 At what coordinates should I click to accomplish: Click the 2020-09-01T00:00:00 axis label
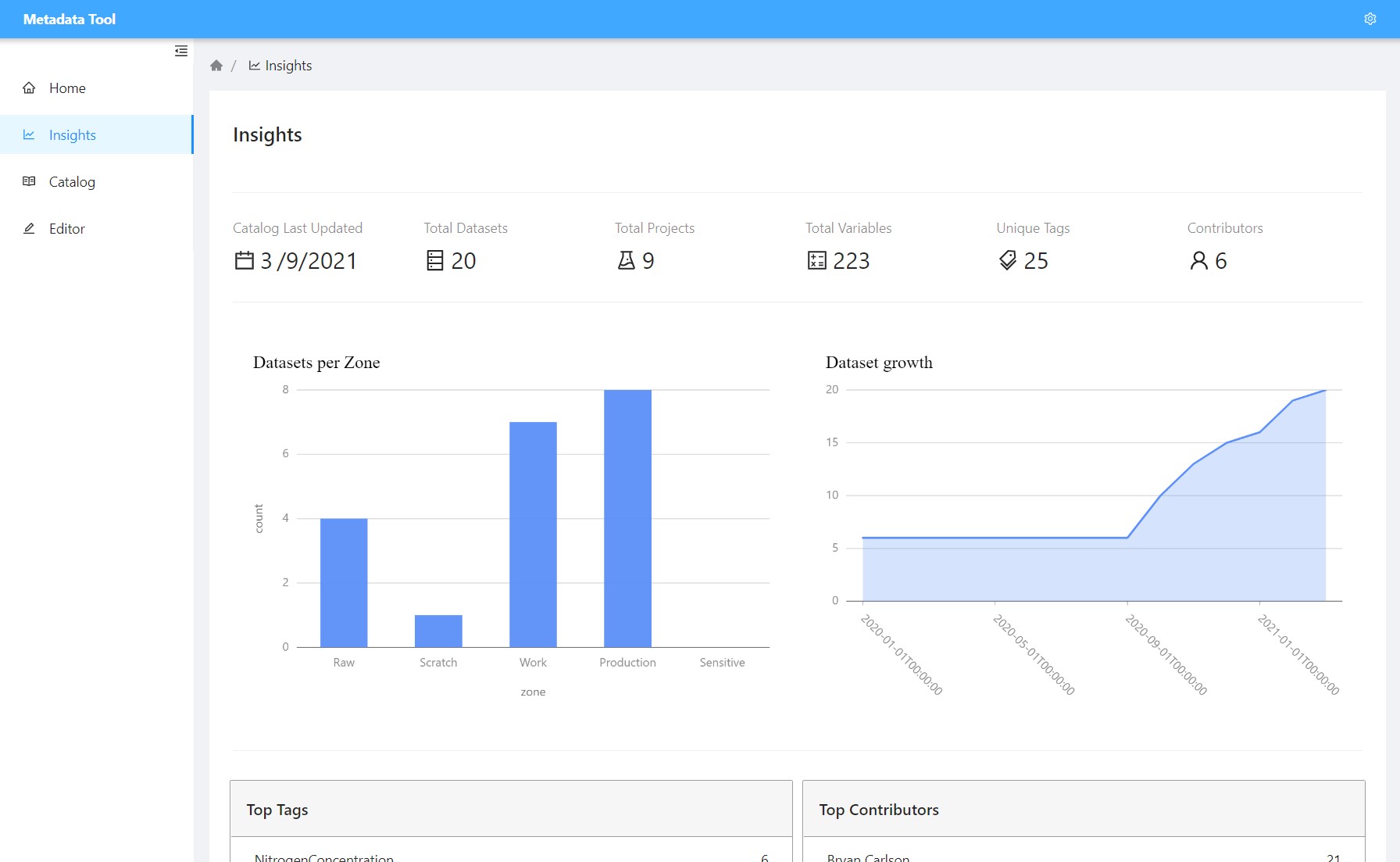point(1166,655)
